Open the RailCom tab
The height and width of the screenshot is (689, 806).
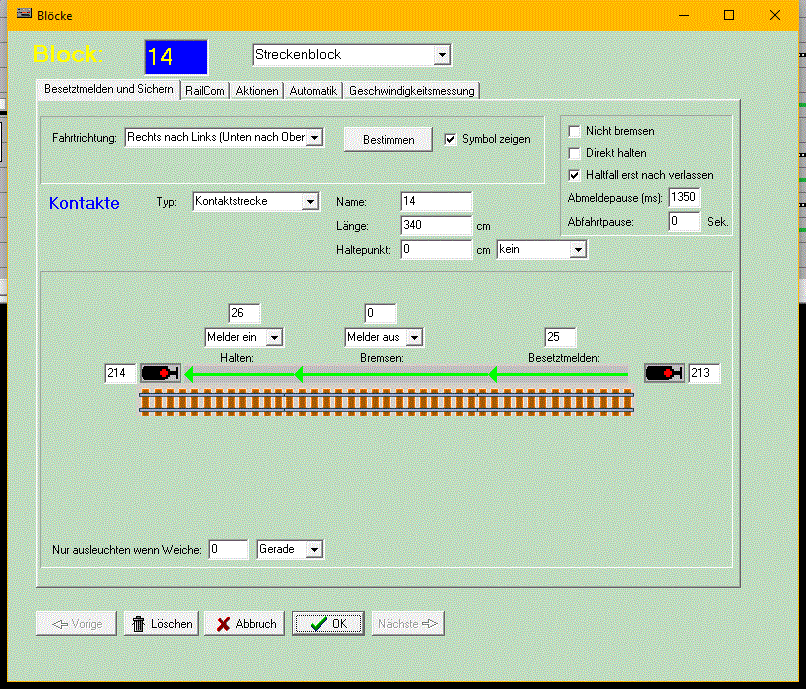coord(205,91)
